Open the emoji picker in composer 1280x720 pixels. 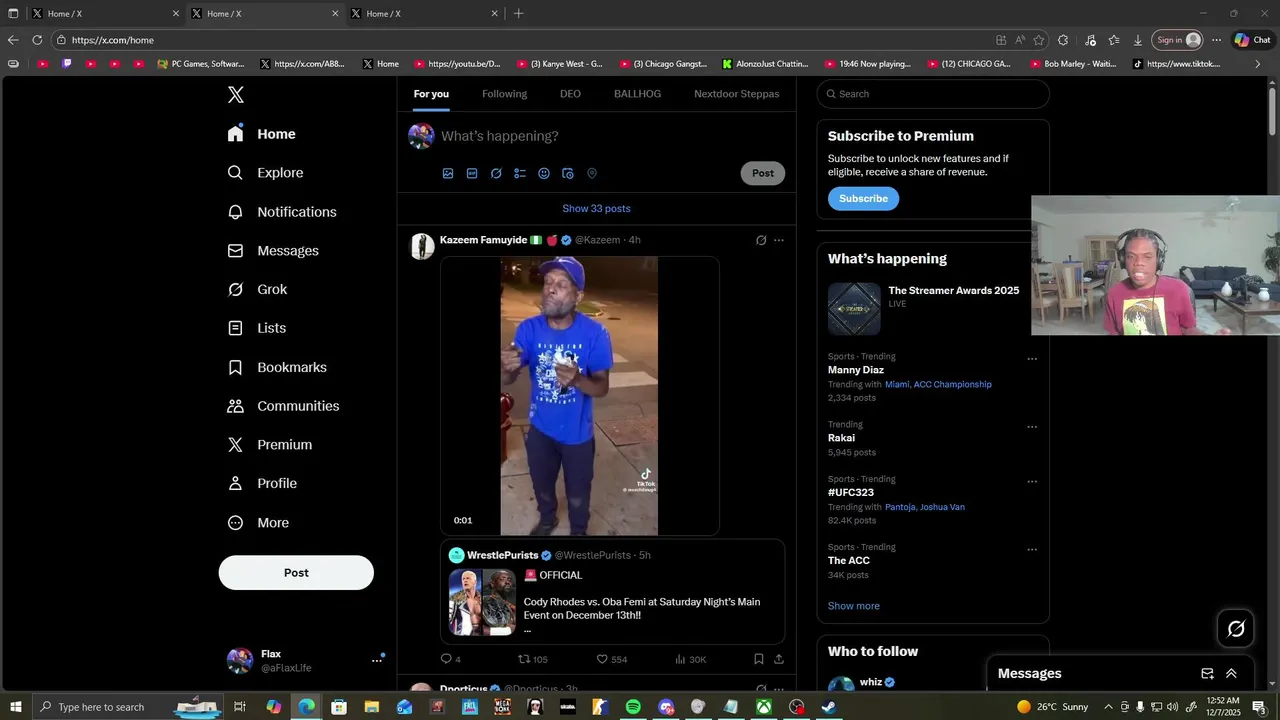[x=544, y=173]
